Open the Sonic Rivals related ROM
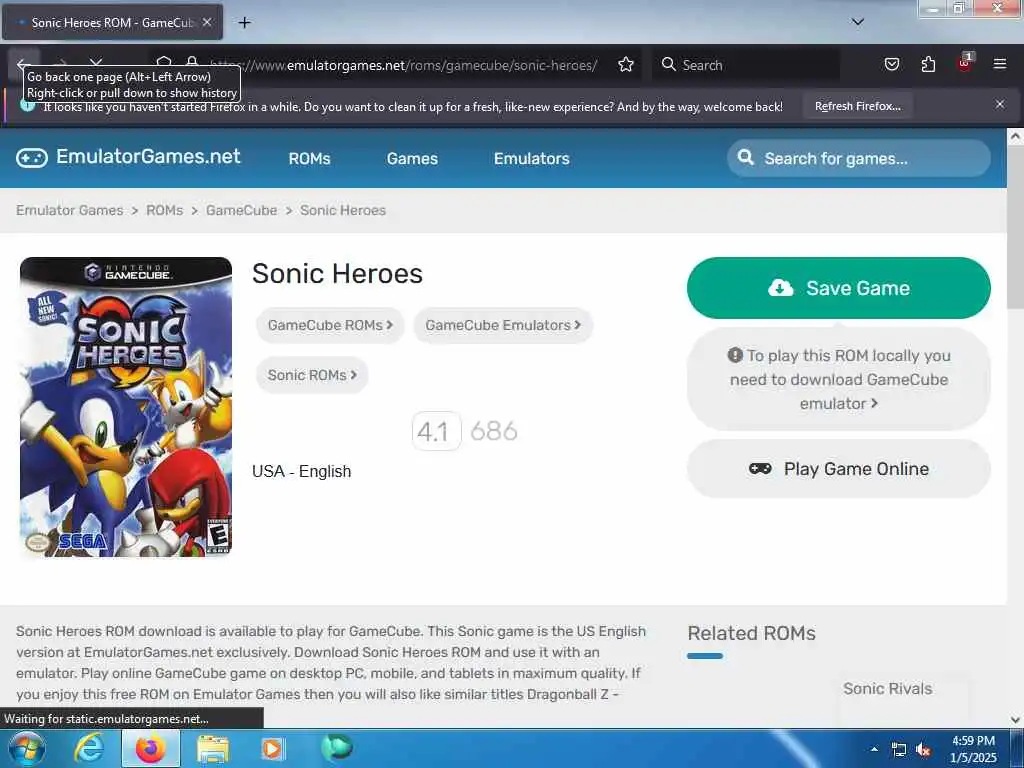 click(x=888, y=688)
